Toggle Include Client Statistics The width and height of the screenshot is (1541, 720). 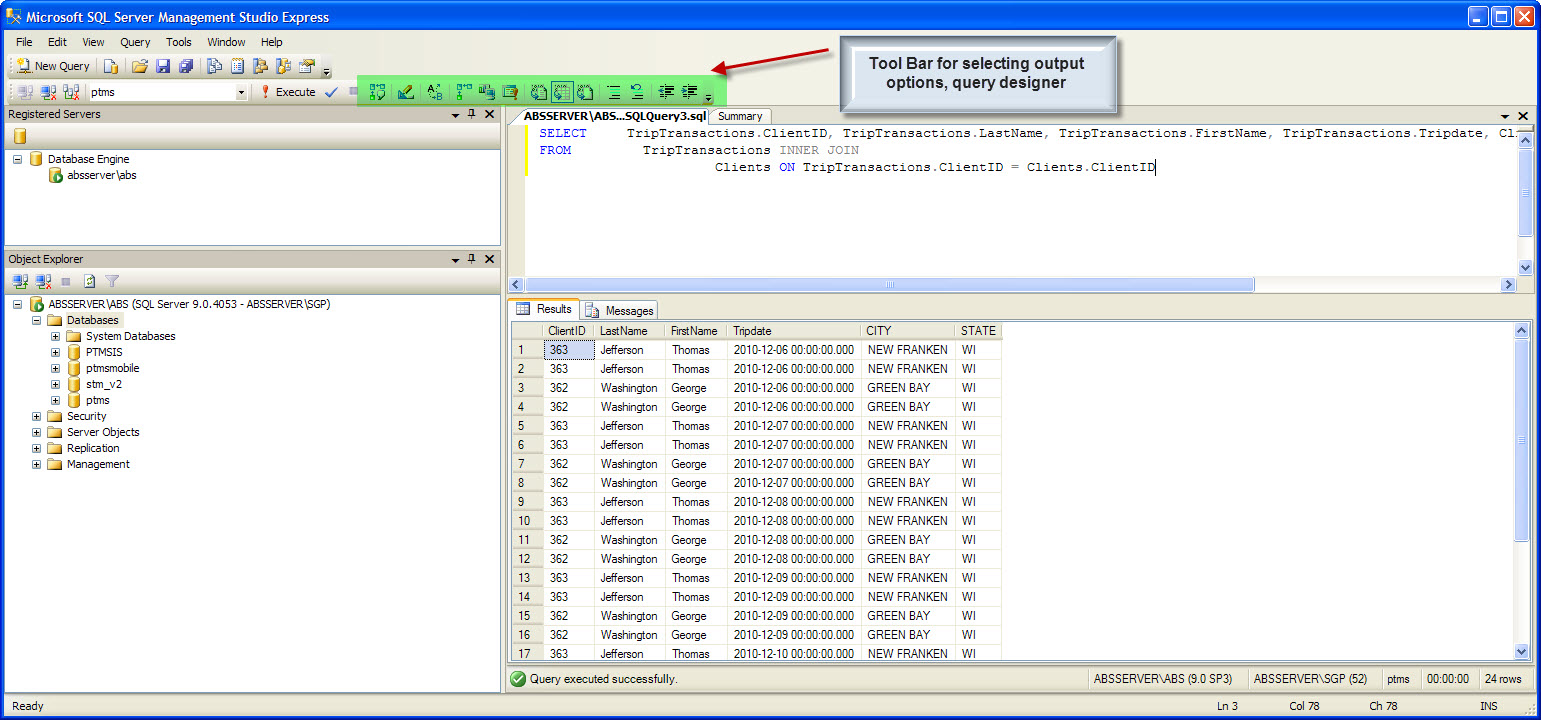487,92
